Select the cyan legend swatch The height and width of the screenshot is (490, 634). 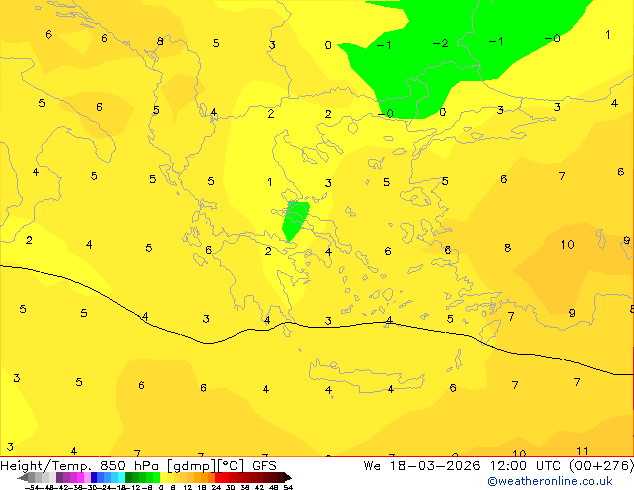click(121, 477)
